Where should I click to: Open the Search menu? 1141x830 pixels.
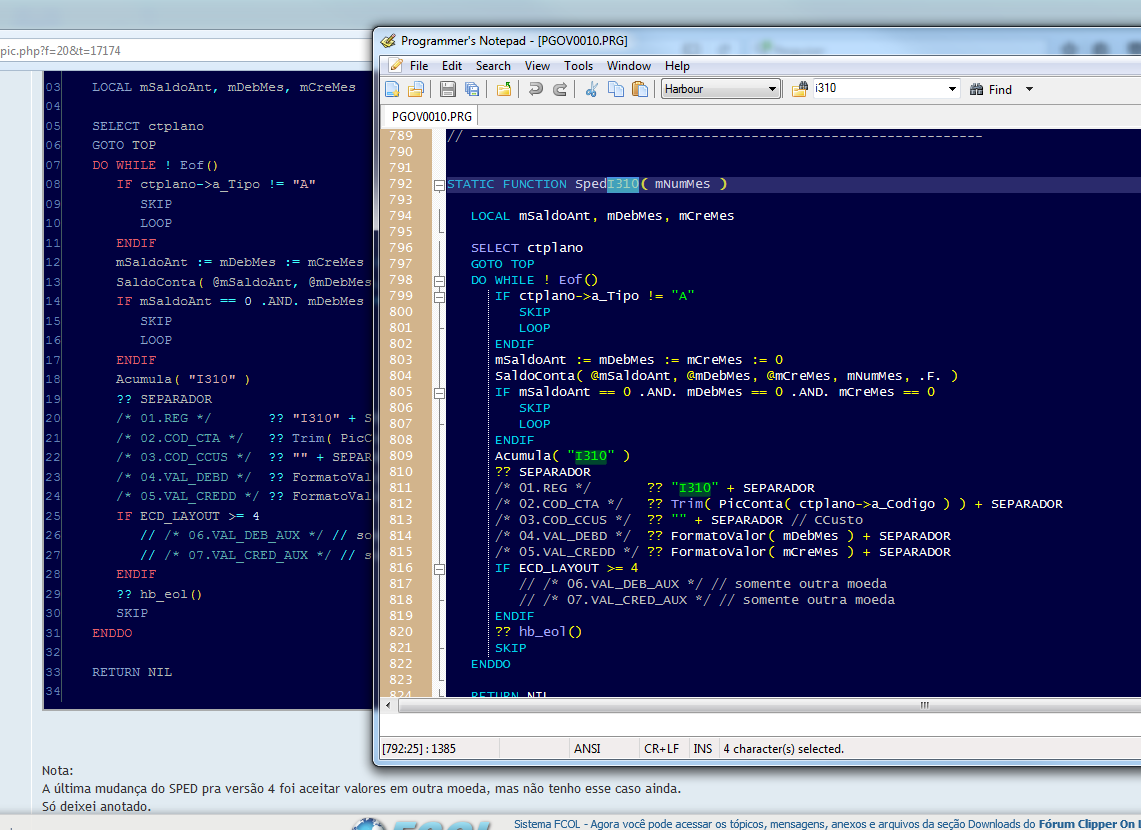pyautogui.click(x=493, y=66)
